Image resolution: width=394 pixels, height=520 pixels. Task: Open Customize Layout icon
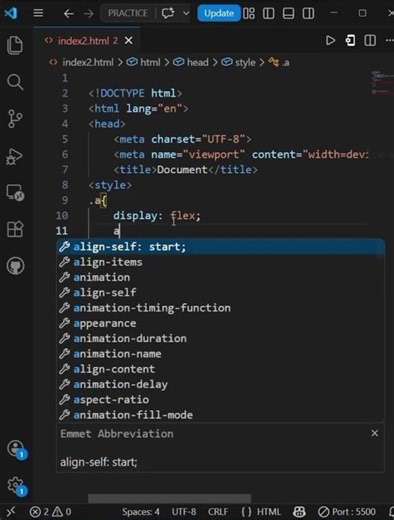pyautogui.click(x=249, y=14)
